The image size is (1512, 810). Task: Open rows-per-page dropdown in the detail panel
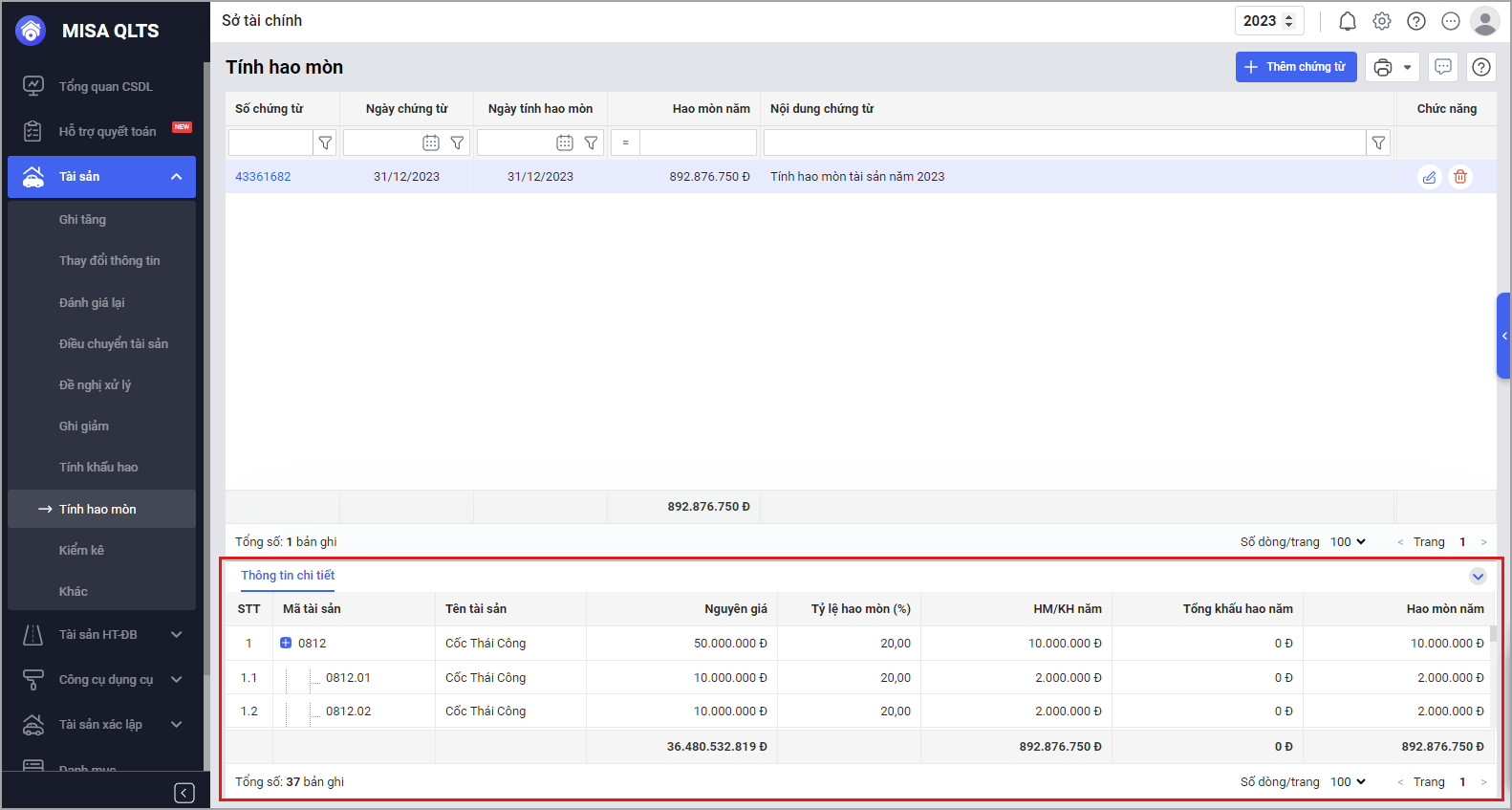(1348, 782)
